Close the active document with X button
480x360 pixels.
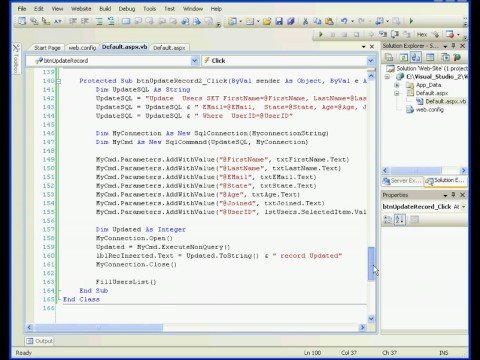(372, 47)
